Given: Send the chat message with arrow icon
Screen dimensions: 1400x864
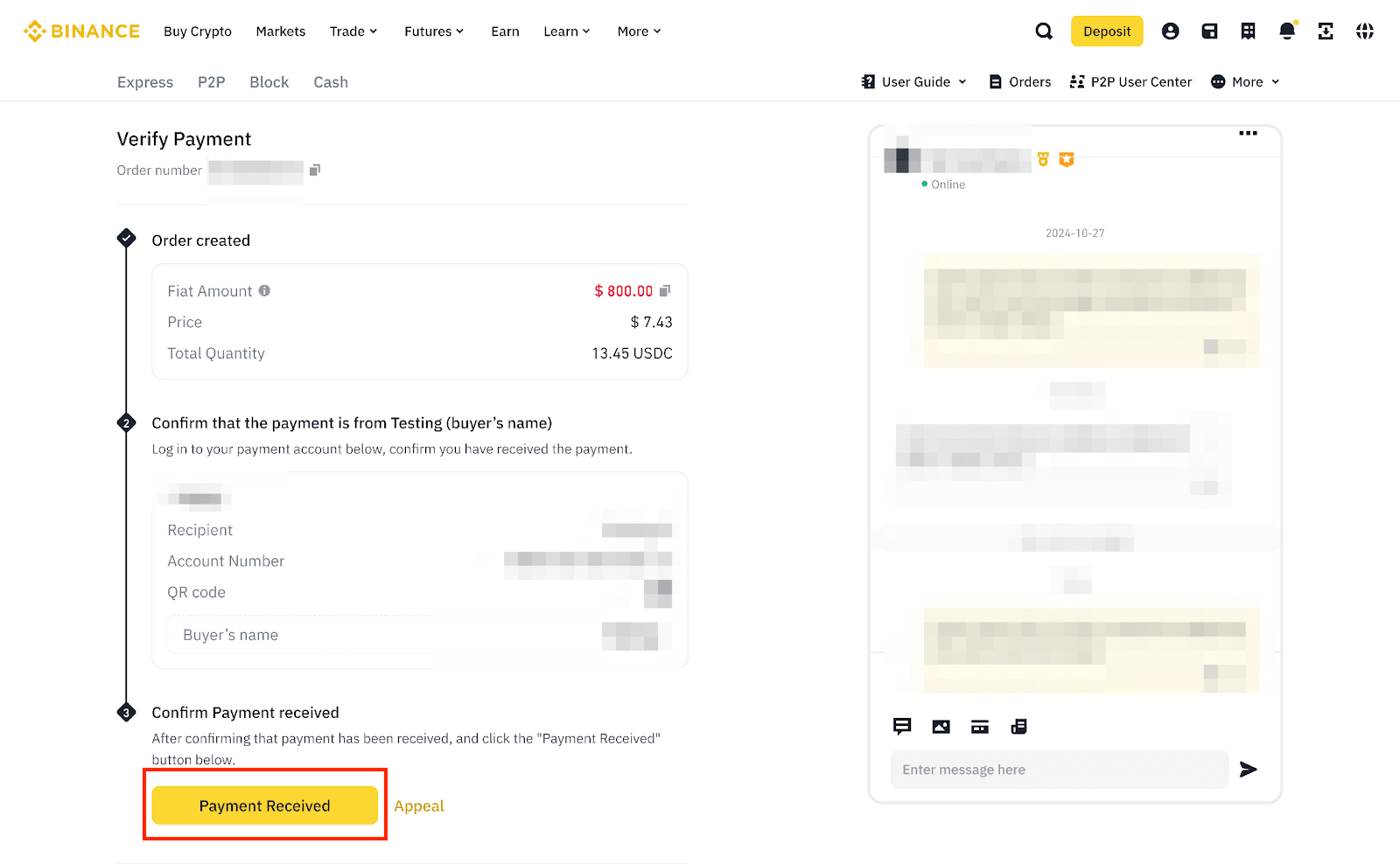Looking at the screenshot, I should point(1249,770).
